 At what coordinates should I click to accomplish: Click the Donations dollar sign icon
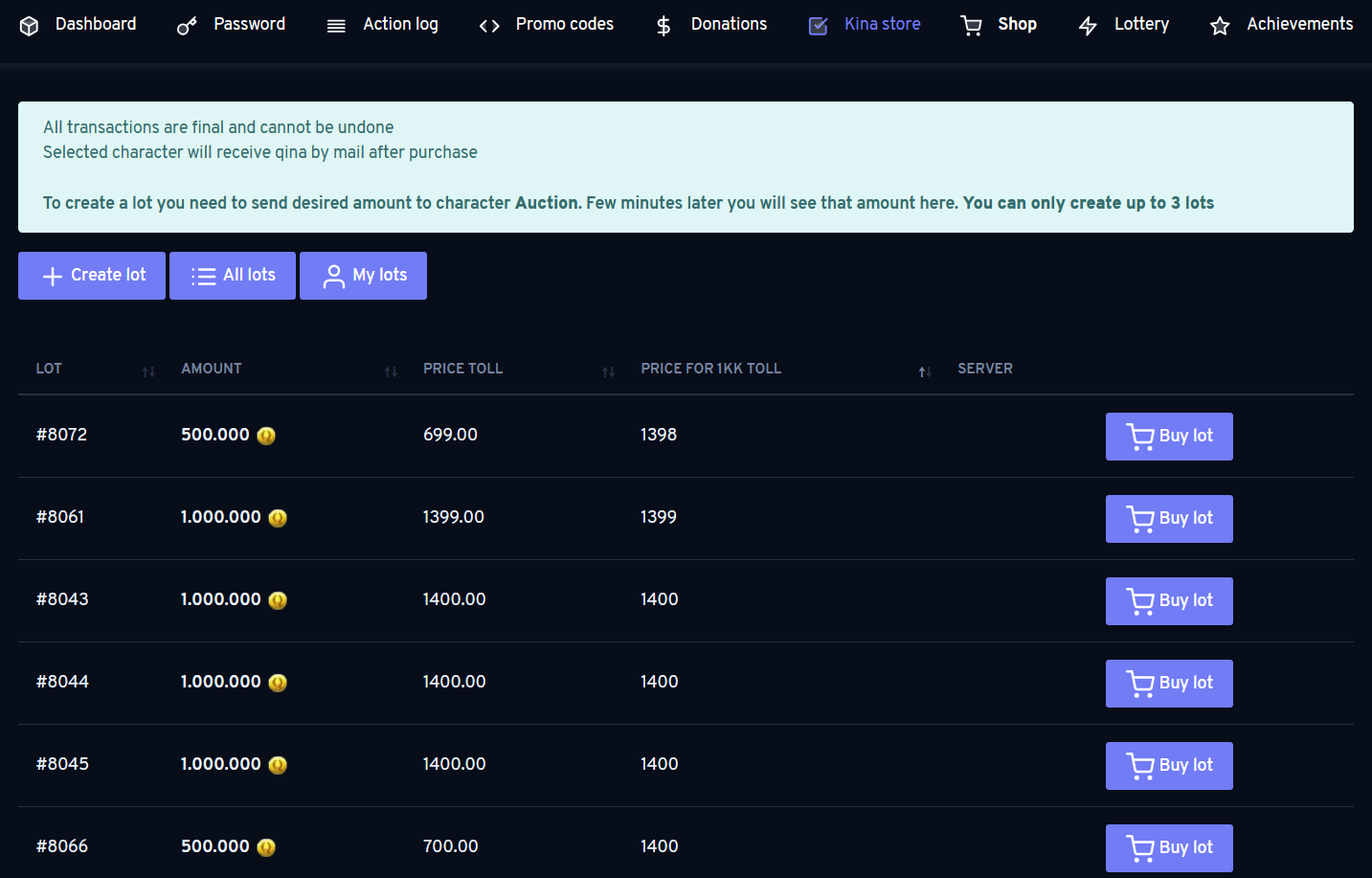pyautogui.click(x=664, y=26)
